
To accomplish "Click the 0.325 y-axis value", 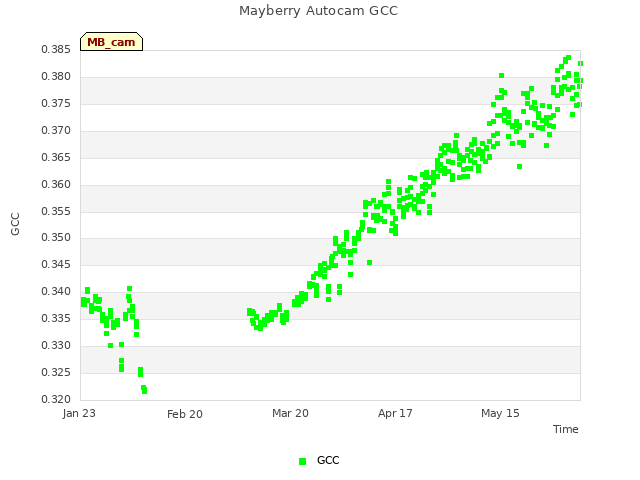I will pyautogui.click(x=56, y=372).
